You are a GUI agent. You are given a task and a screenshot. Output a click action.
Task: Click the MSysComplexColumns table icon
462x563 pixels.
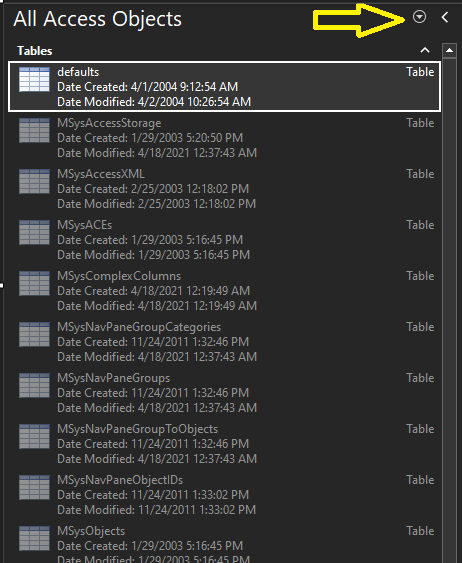(x=34, y=283)
